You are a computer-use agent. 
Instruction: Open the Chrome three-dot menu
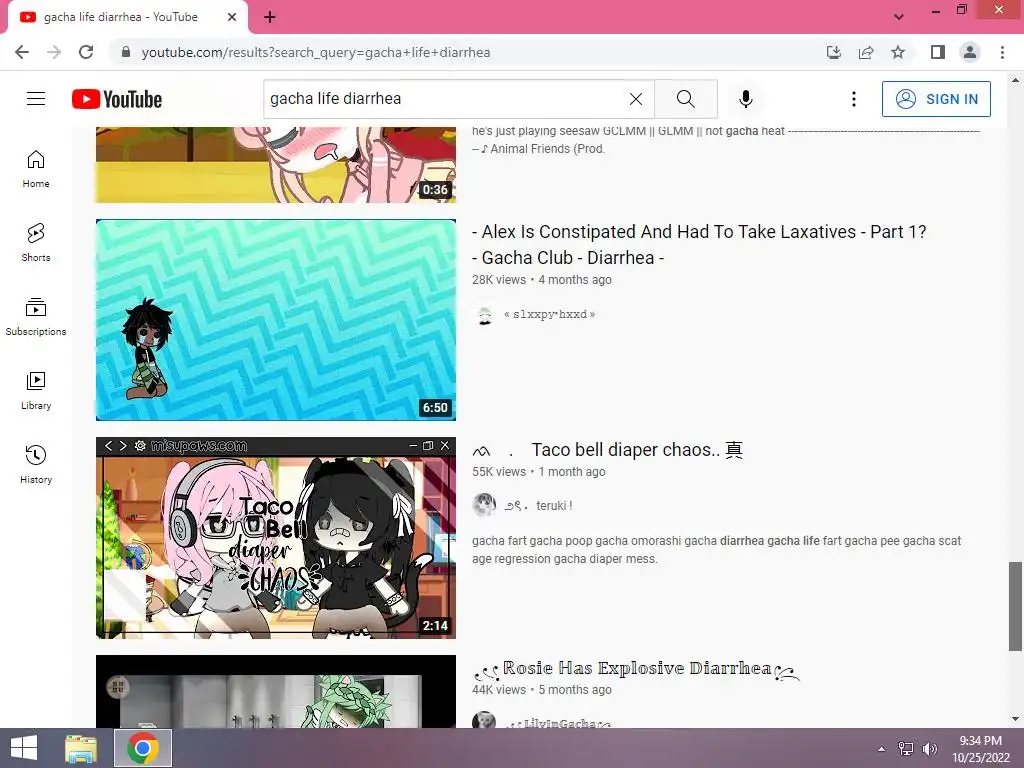pyautogui.click(x=1002, y=52)
